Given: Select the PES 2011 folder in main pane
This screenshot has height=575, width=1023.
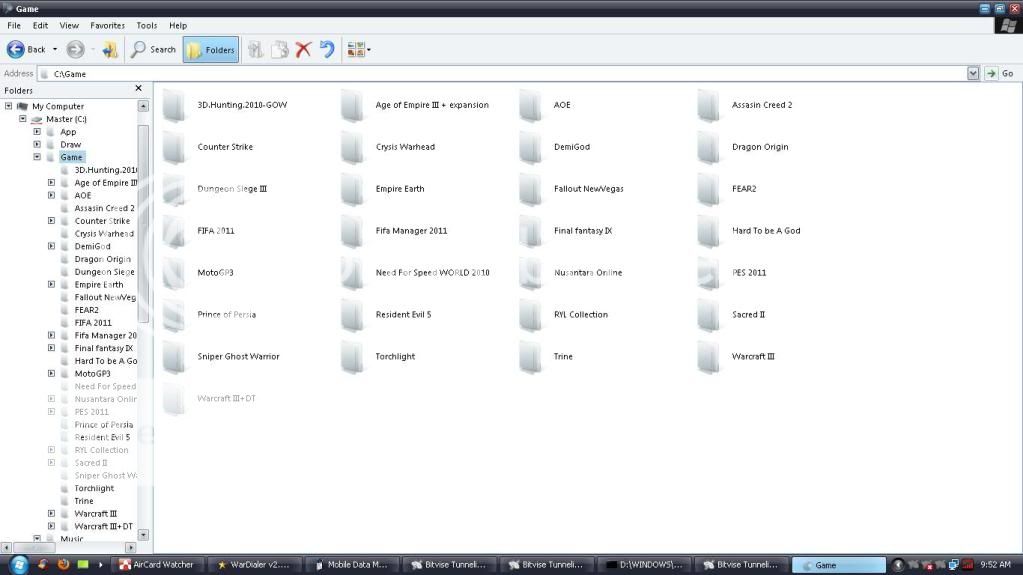Looking at the screenshot, I should click(732, 273).
